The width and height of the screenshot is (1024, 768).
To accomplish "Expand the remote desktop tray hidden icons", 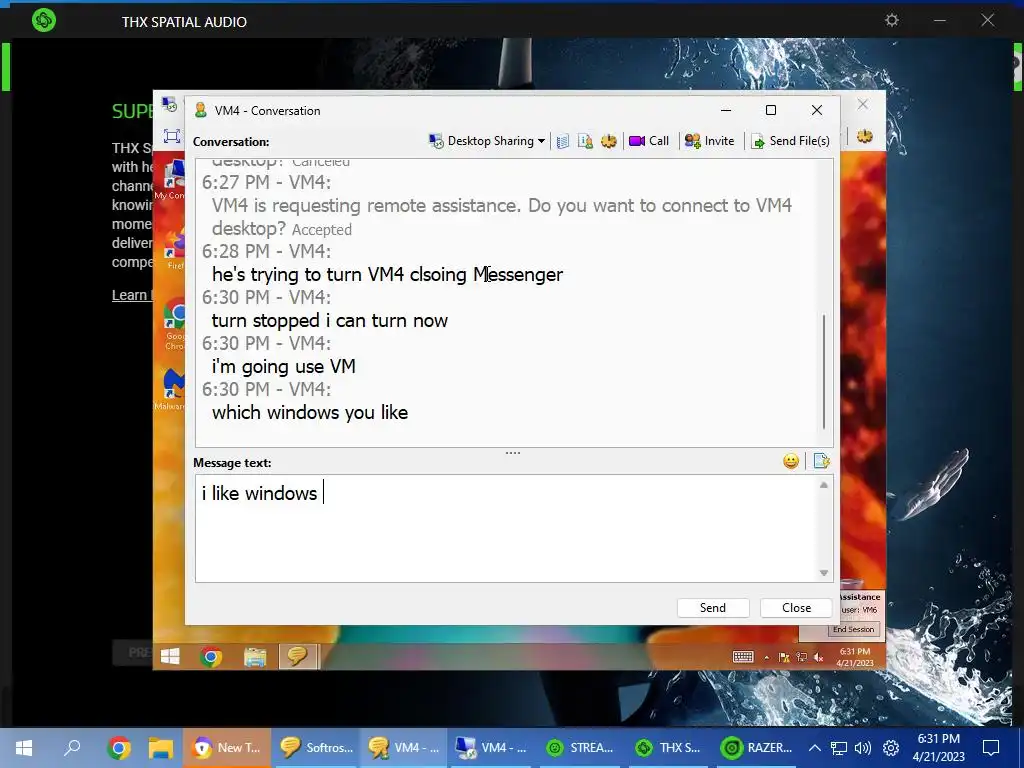I will point(767,658).
